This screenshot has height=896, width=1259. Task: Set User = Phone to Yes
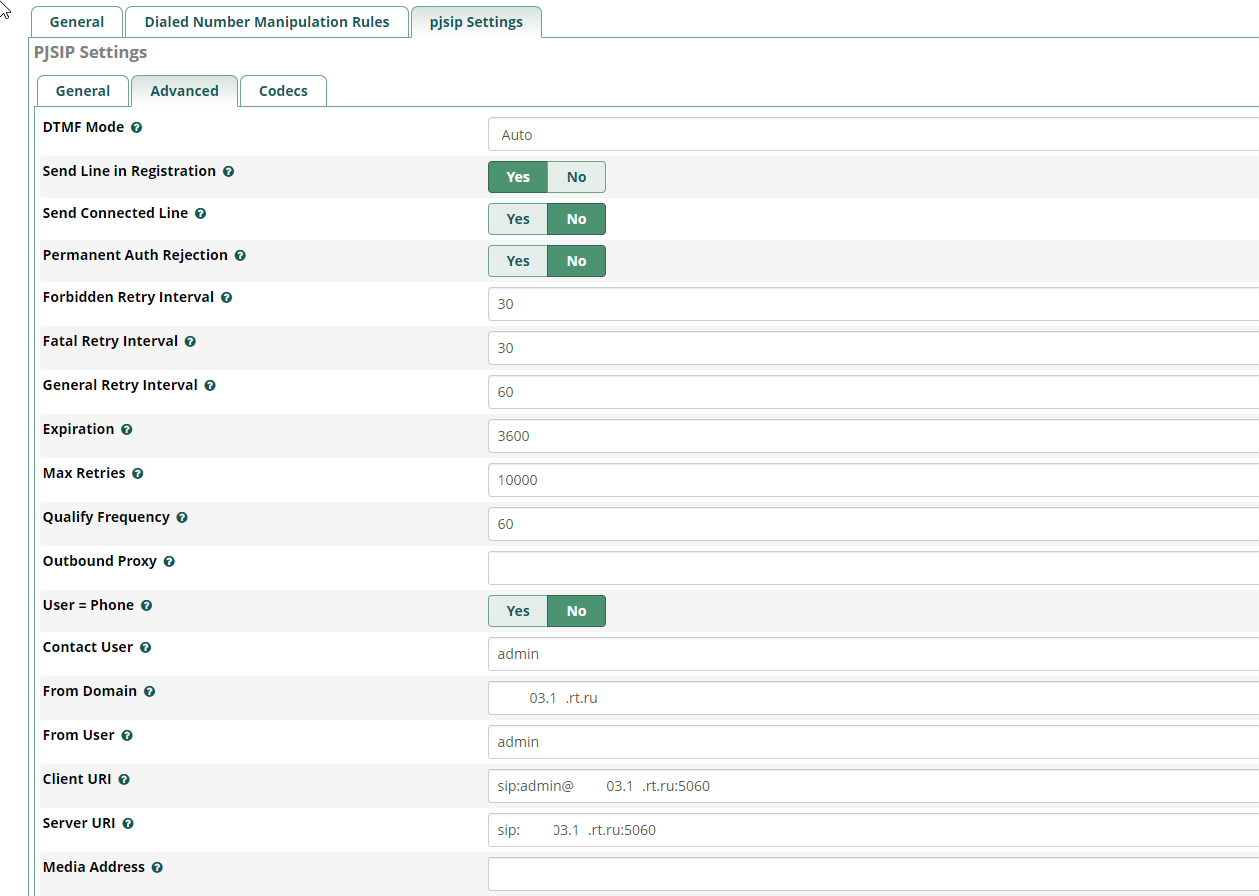click(x=518, y=611)
